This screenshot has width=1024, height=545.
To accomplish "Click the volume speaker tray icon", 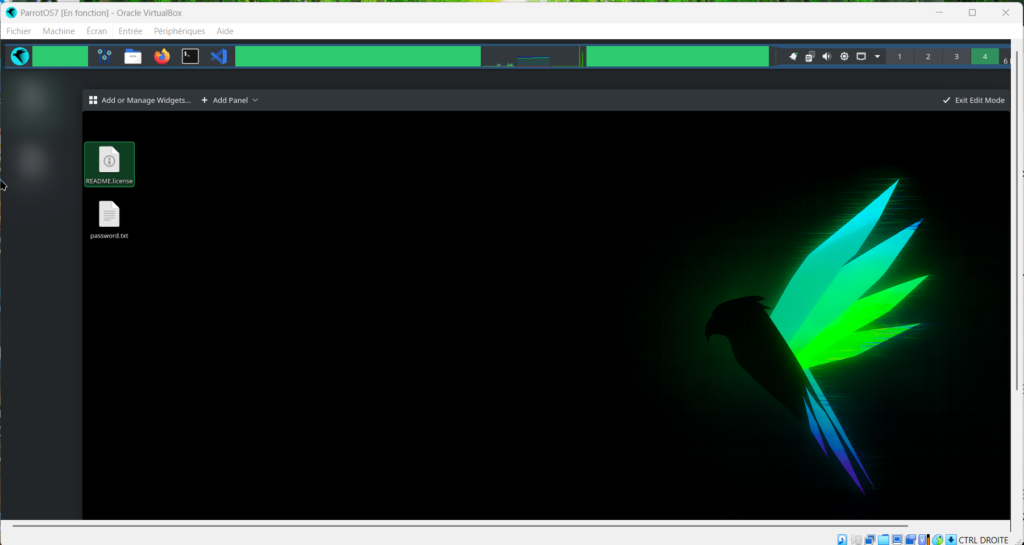I will [x=827, y=57].
